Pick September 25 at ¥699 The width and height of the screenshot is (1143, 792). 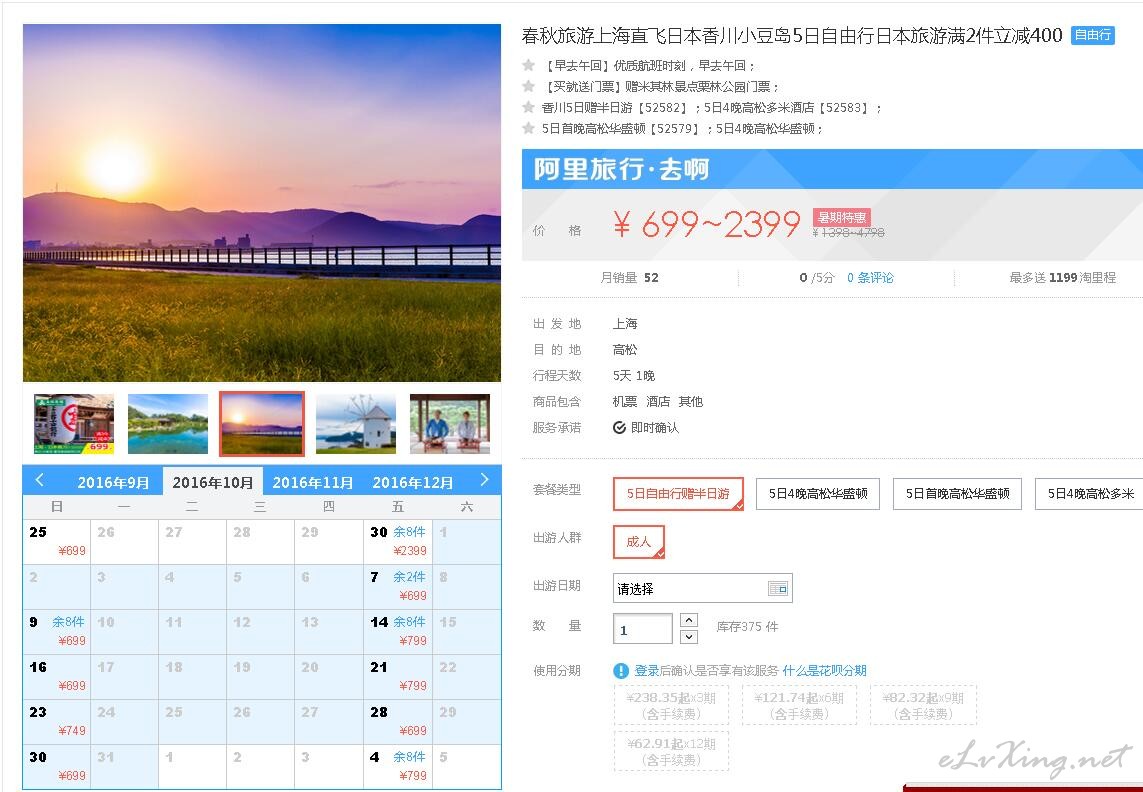click(x=57, y=541)
